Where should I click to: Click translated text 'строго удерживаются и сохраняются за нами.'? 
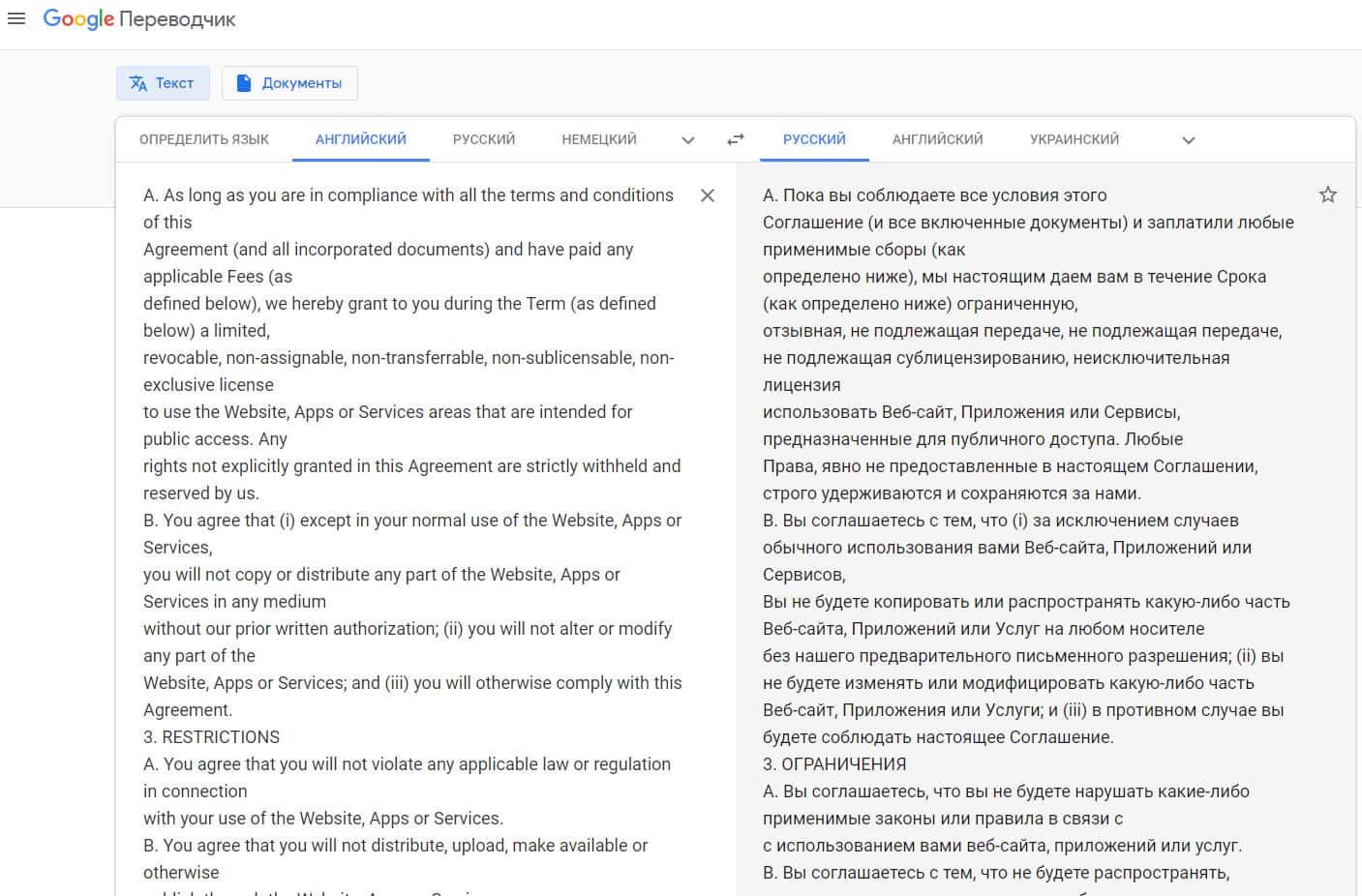click(x=952, y=493)
